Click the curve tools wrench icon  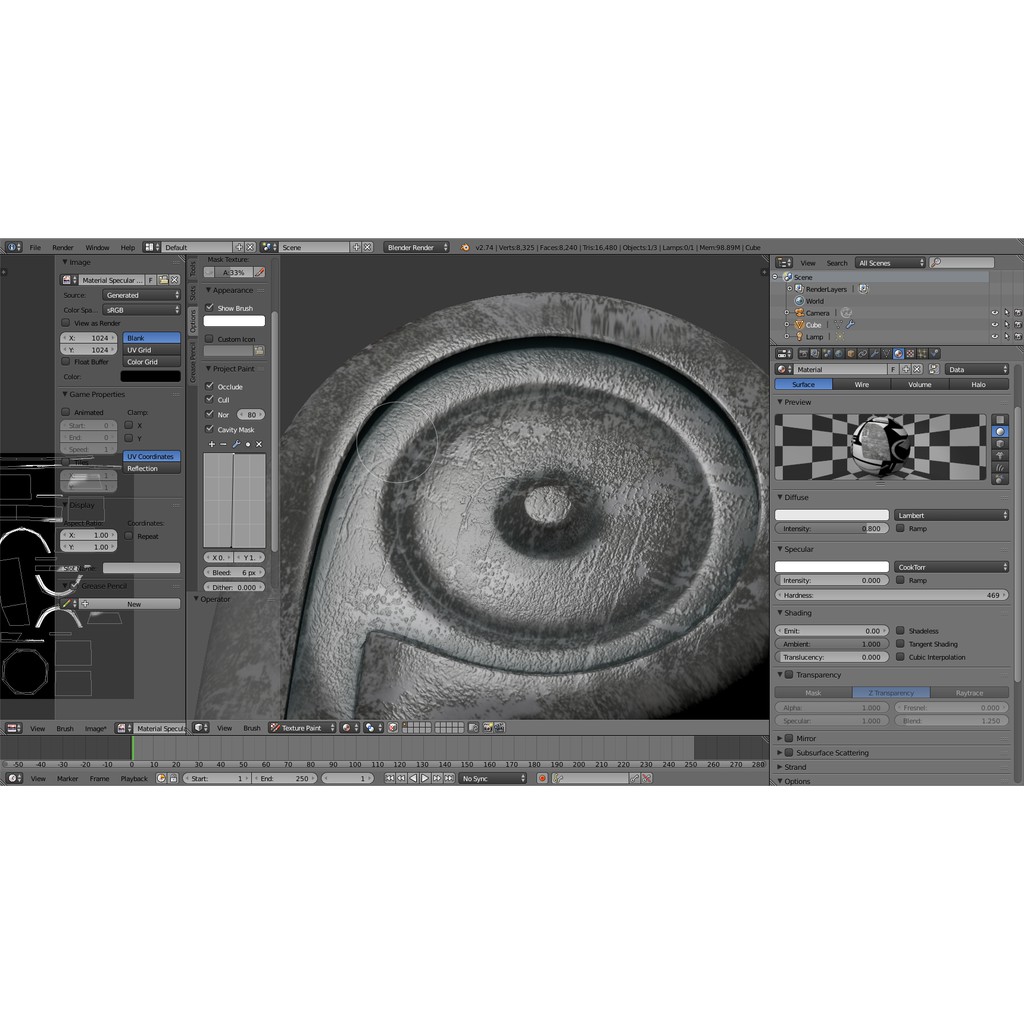(x=236, y=444)
